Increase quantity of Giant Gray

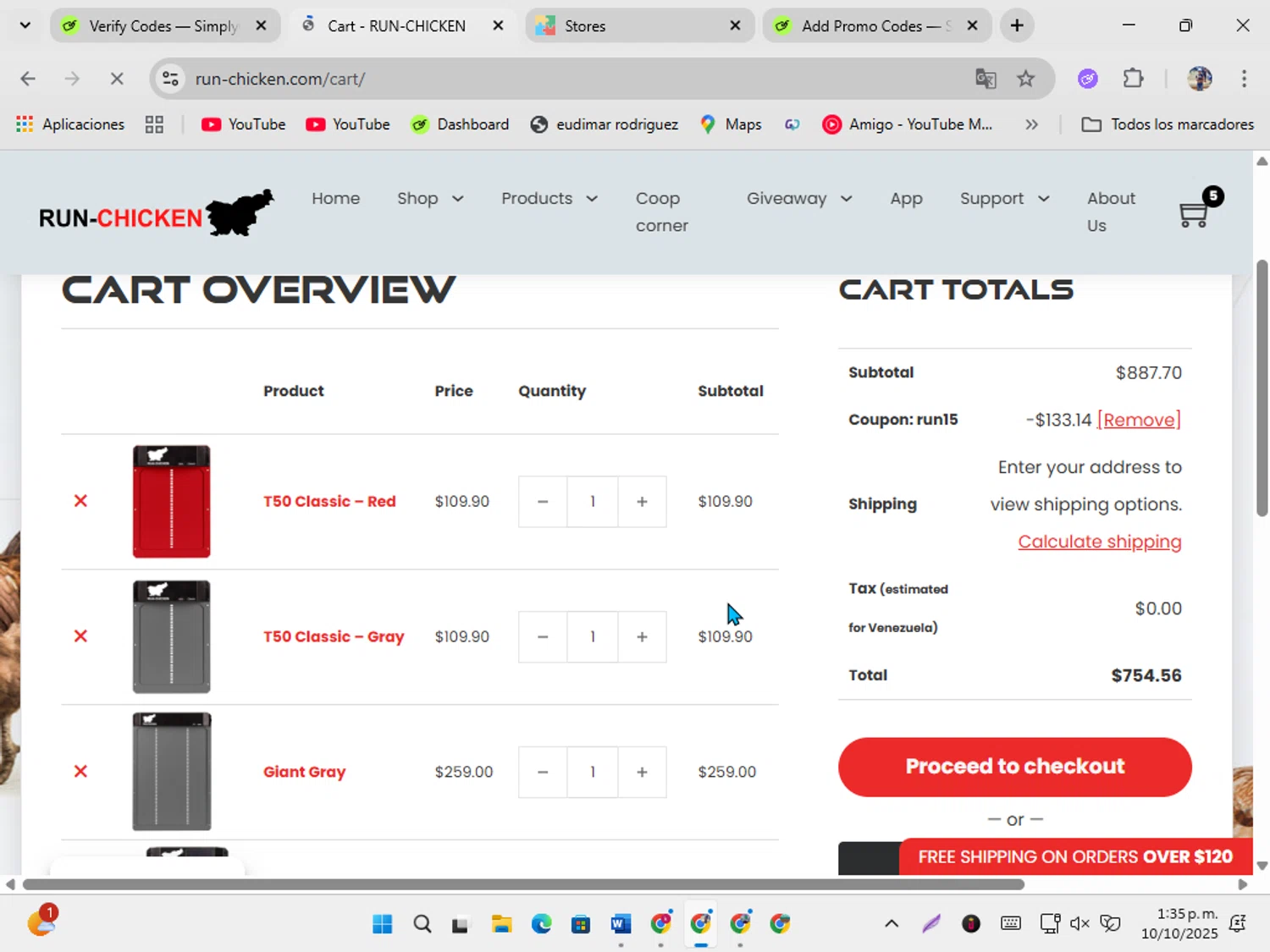(x=642, y=772)
